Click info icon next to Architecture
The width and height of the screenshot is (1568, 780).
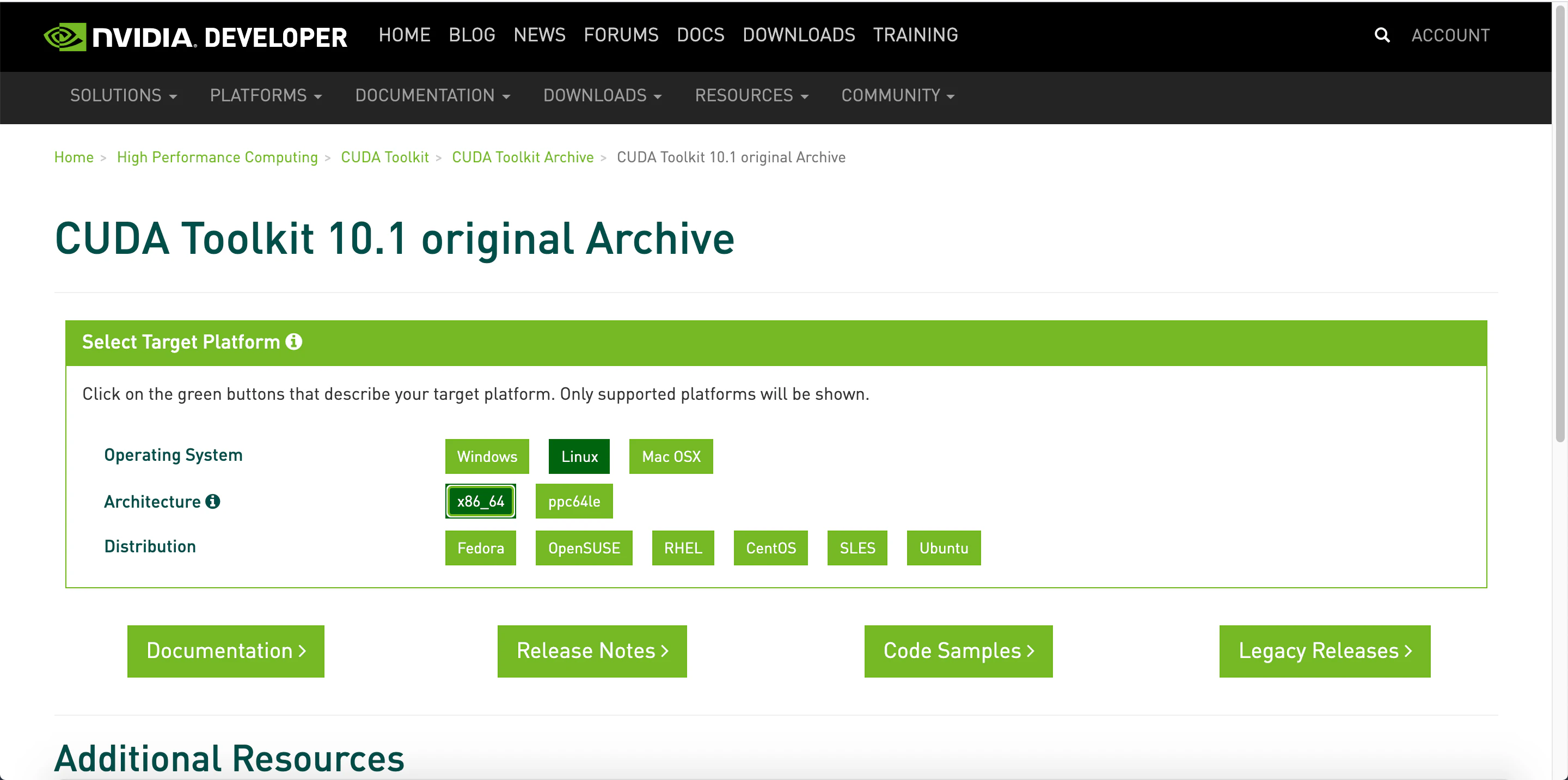[212, 501]
